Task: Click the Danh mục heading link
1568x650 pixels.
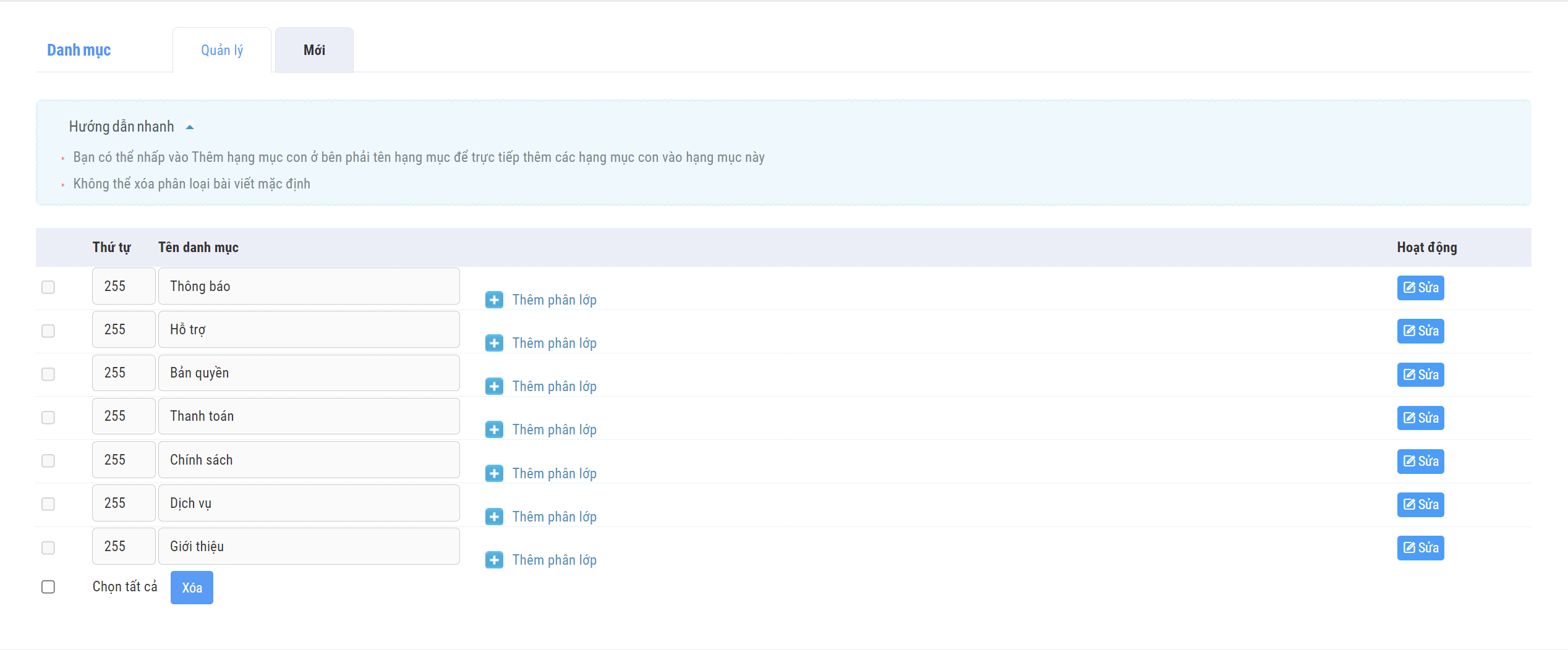Action: click(x=79, y=50)
